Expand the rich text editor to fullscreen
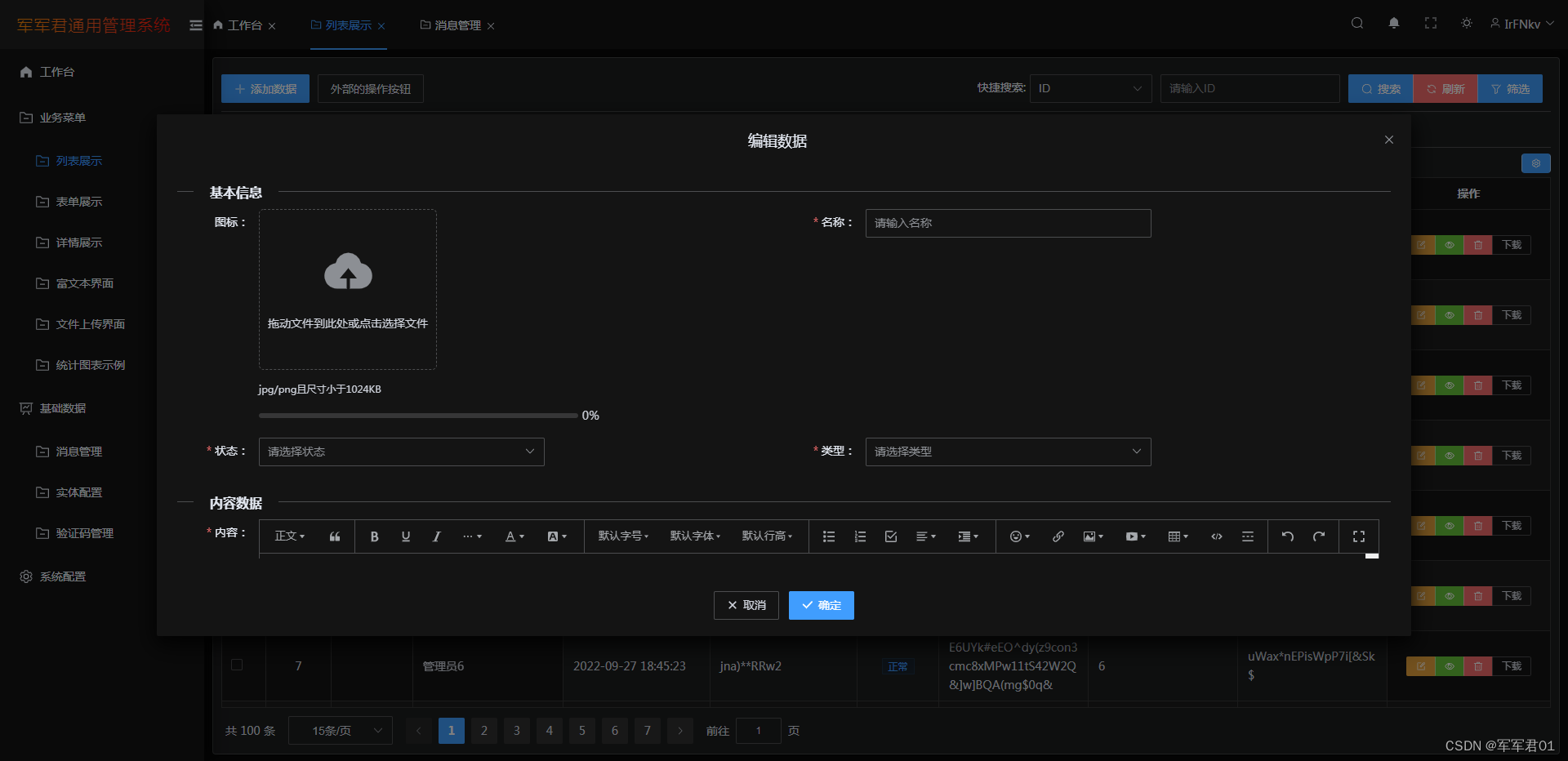Screen dimensions: 1568x761 tap(1359, 536)
